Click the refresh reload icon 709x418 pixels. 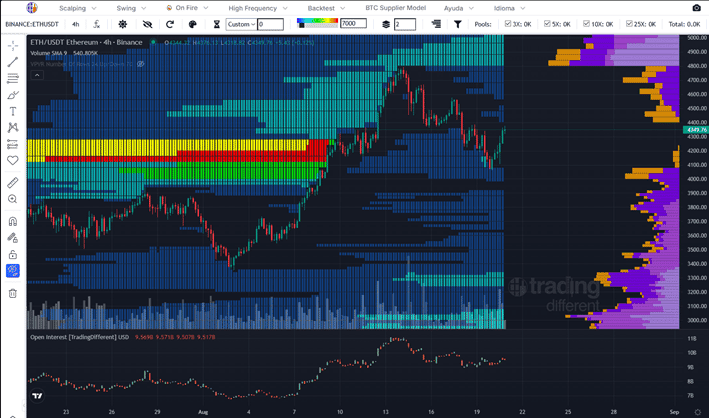click(x=170, y=24)
